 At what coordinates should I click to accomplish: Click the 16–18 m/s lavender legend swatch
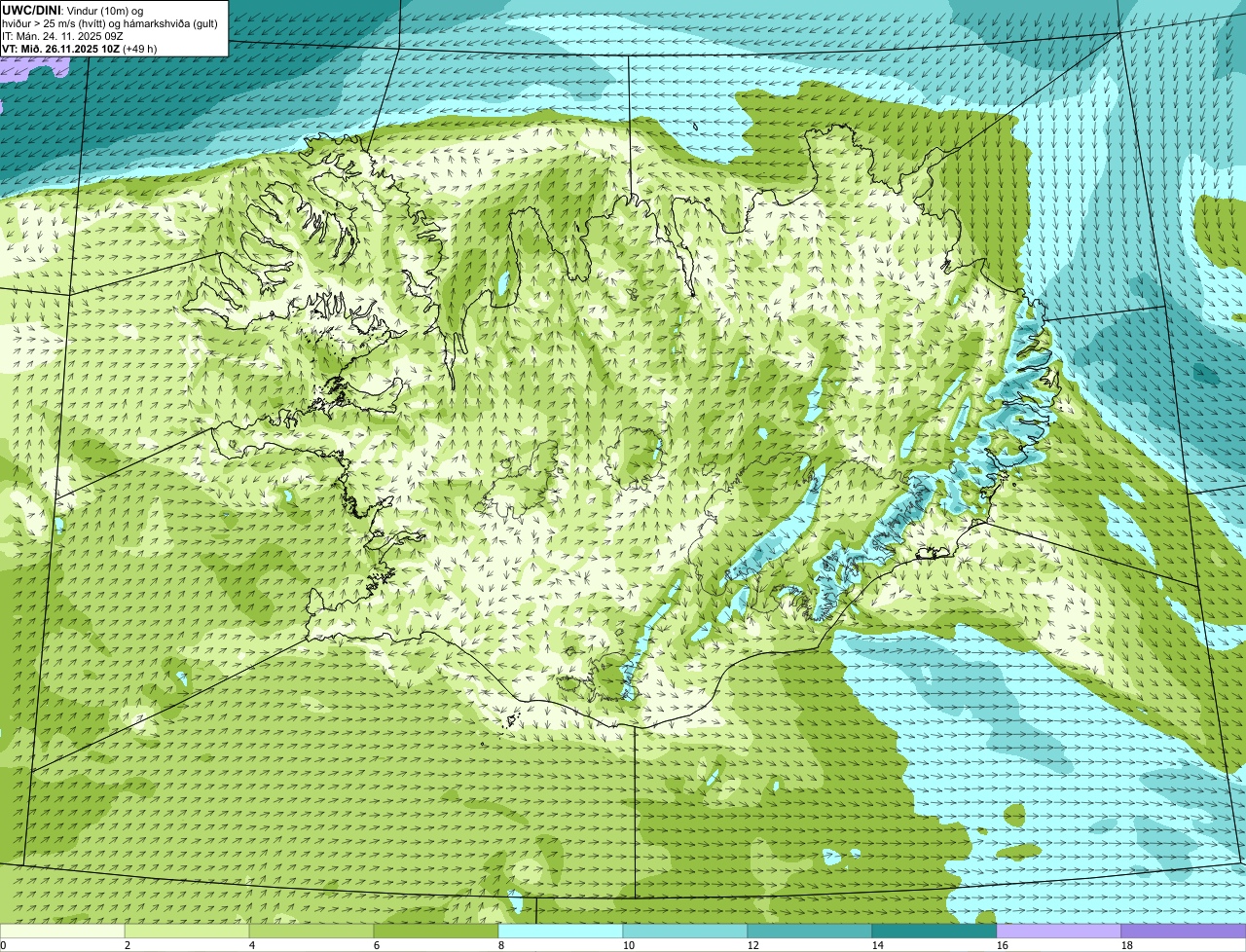click(x=1059, y=932)
